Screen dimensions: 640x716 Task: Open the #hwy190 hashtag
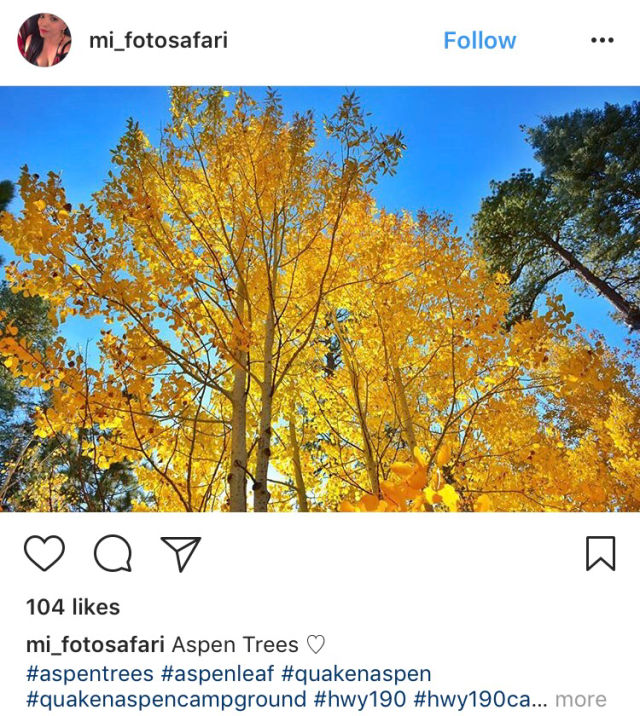pos(360,699)
